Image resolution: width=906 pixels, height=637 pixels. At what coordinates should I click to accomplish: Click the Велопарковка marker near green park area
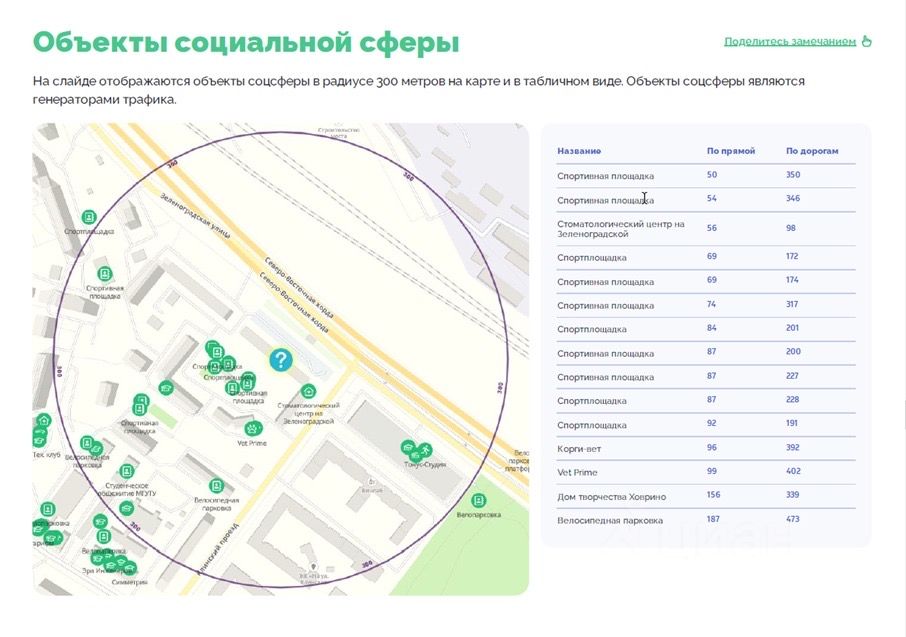pos(478,500)
